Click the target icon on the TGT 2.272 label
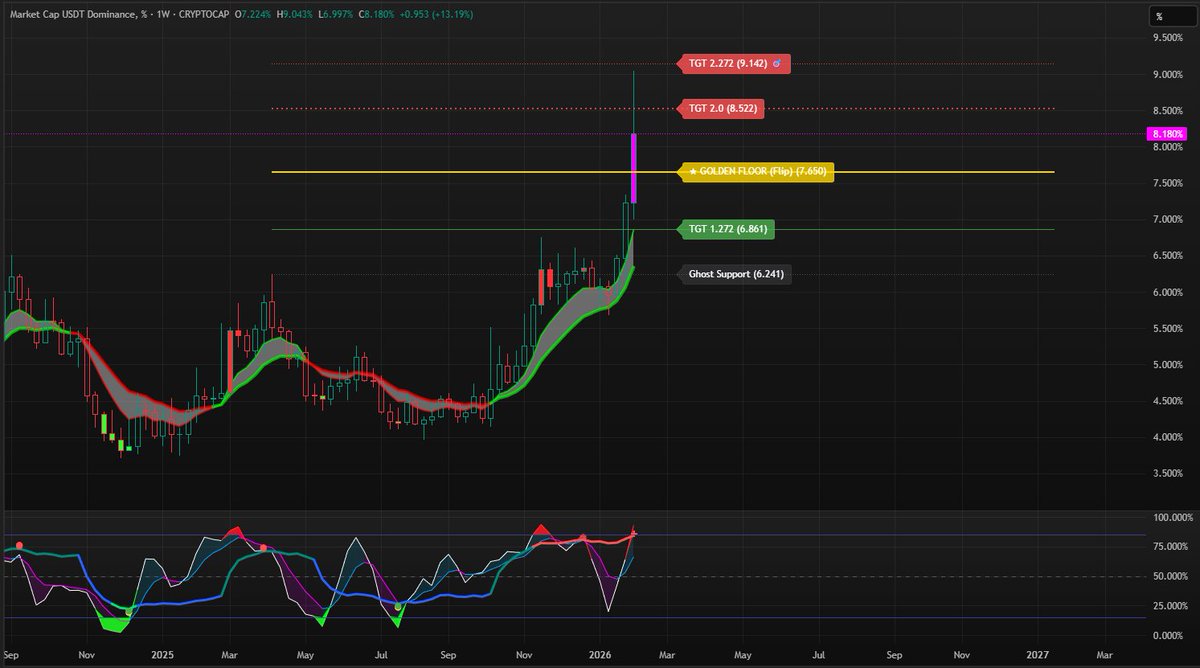The height and width of the screenshot is (668, 1200). click(x=777, y=64)
